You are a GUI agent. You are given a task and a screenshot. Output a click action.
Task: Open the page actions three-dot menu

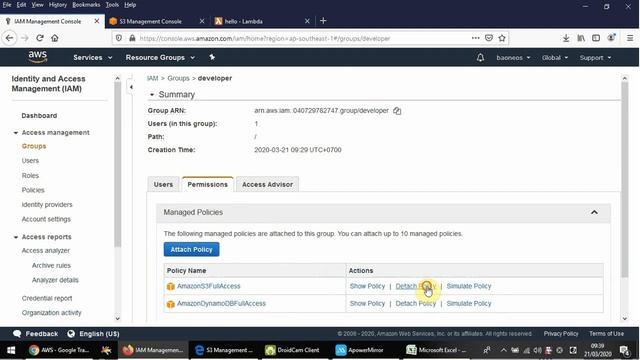(x=476, y=38)
